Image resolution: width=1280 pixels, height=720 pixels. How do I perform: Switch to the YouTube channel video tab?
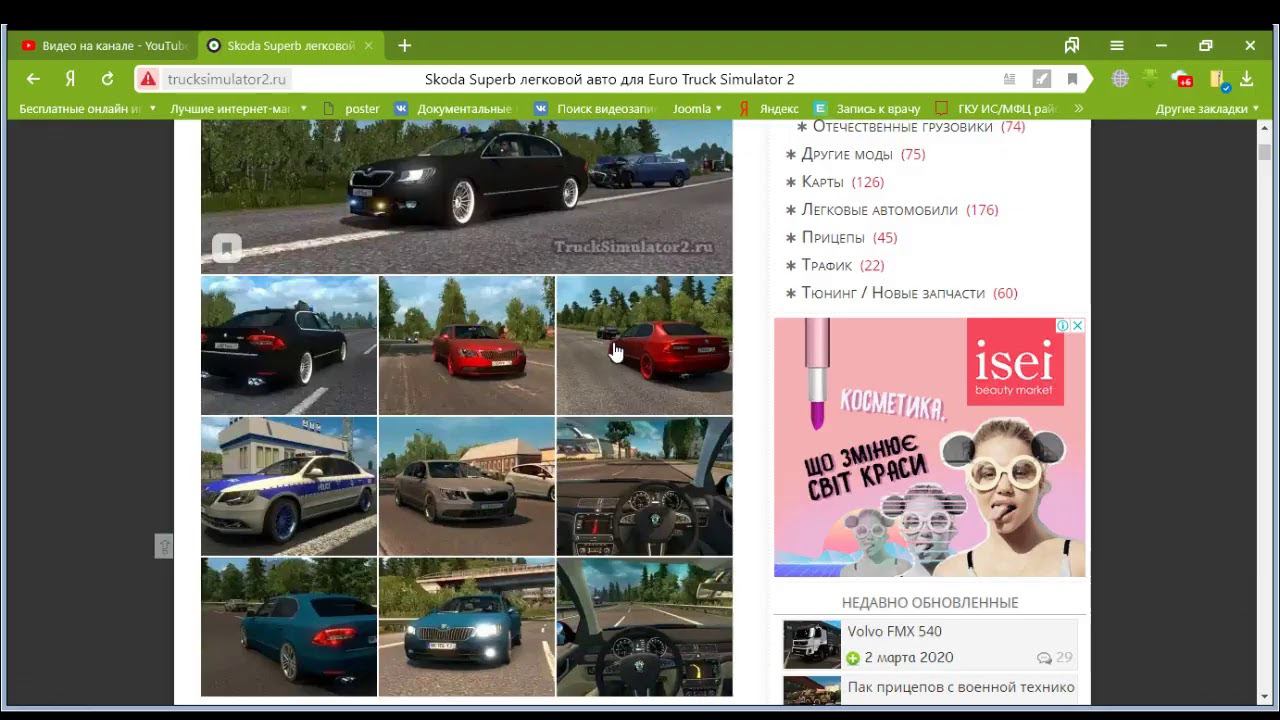click(104, 45)
